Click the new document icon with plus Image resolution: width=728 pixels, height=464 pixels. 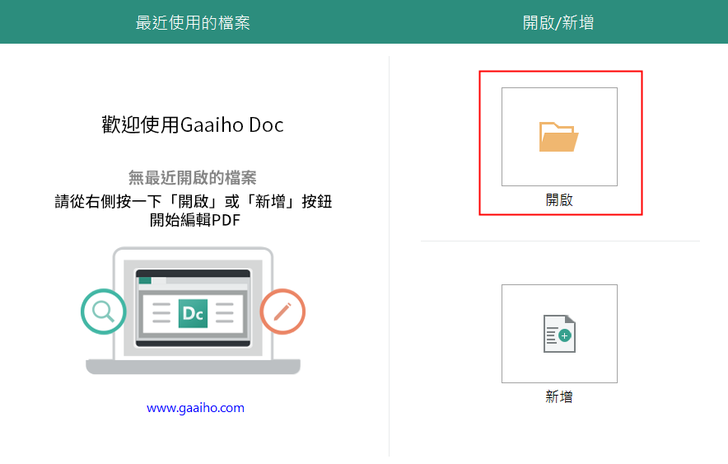tap(559, 333)
